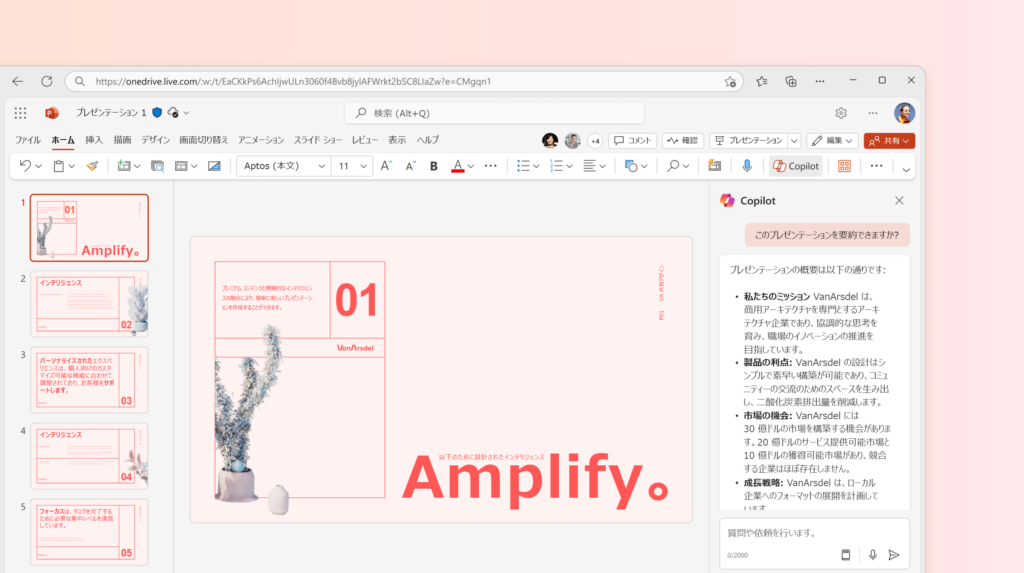The image size is (1024, 573).
Task: Click the slide search magnifier icon
Action: [157, 166]
